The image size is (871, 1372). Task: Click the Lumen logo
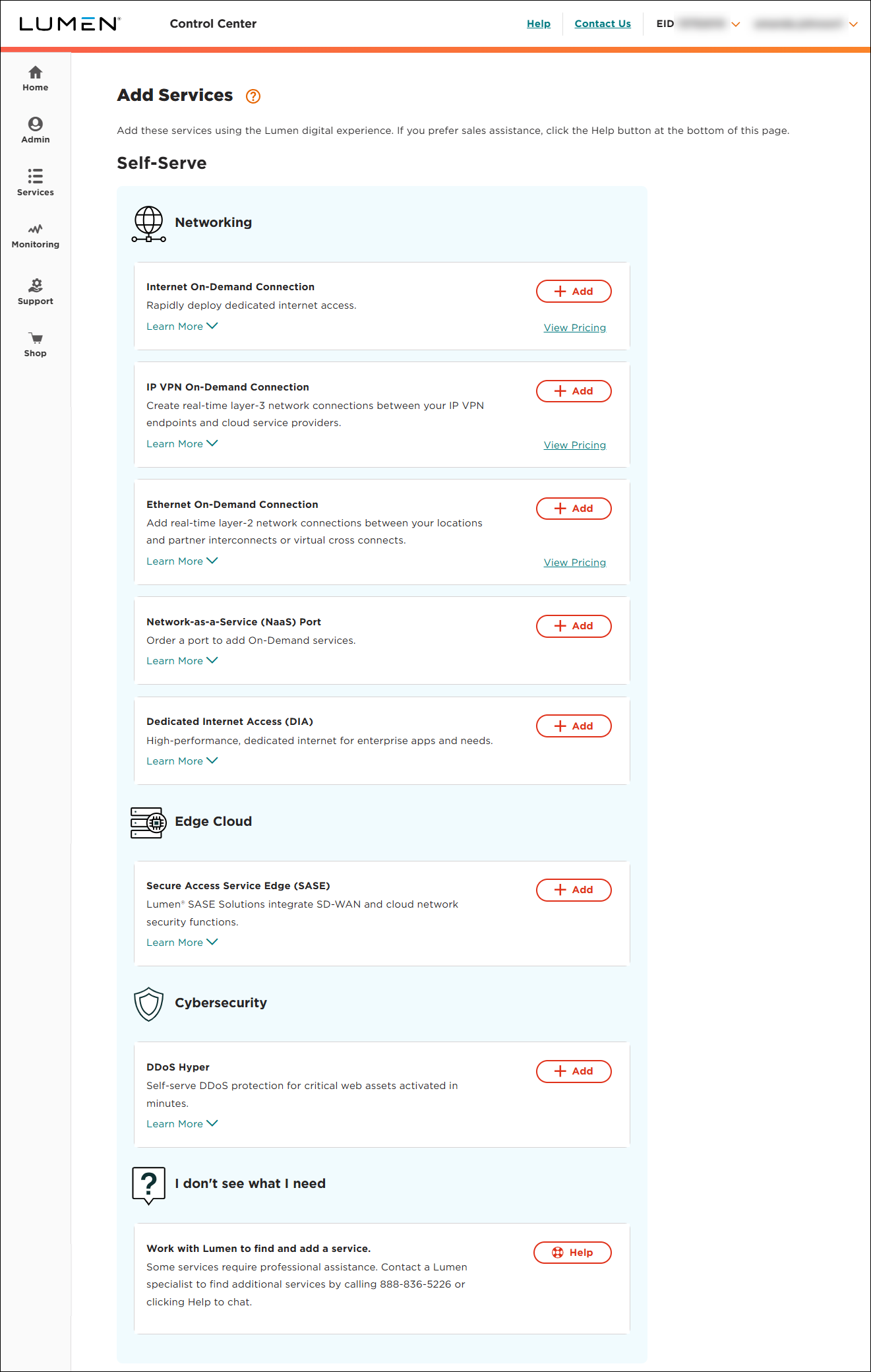click(70, 24)
